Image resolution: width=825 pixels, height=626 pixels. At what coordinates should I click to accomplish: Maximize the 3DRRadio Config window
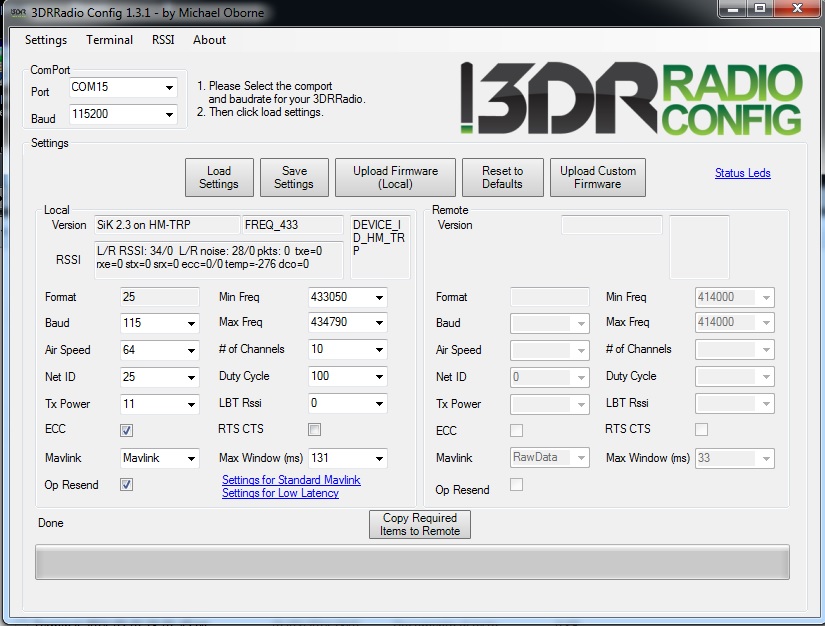pos(760,8)
